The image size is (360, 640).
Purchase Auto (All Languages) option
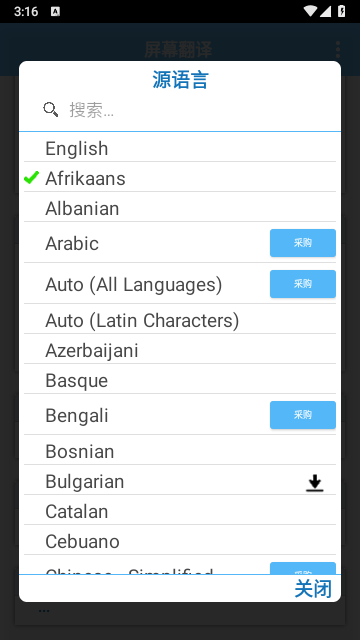click(x=303, y=284)
